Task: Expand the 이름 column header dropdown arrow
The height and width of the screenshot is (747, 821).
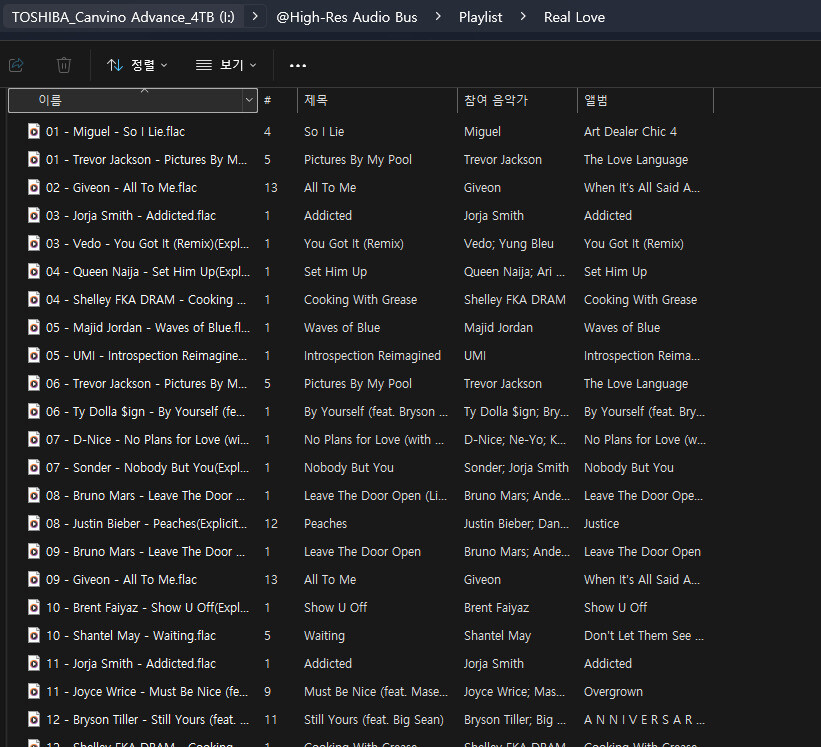Action: (249, 101)
